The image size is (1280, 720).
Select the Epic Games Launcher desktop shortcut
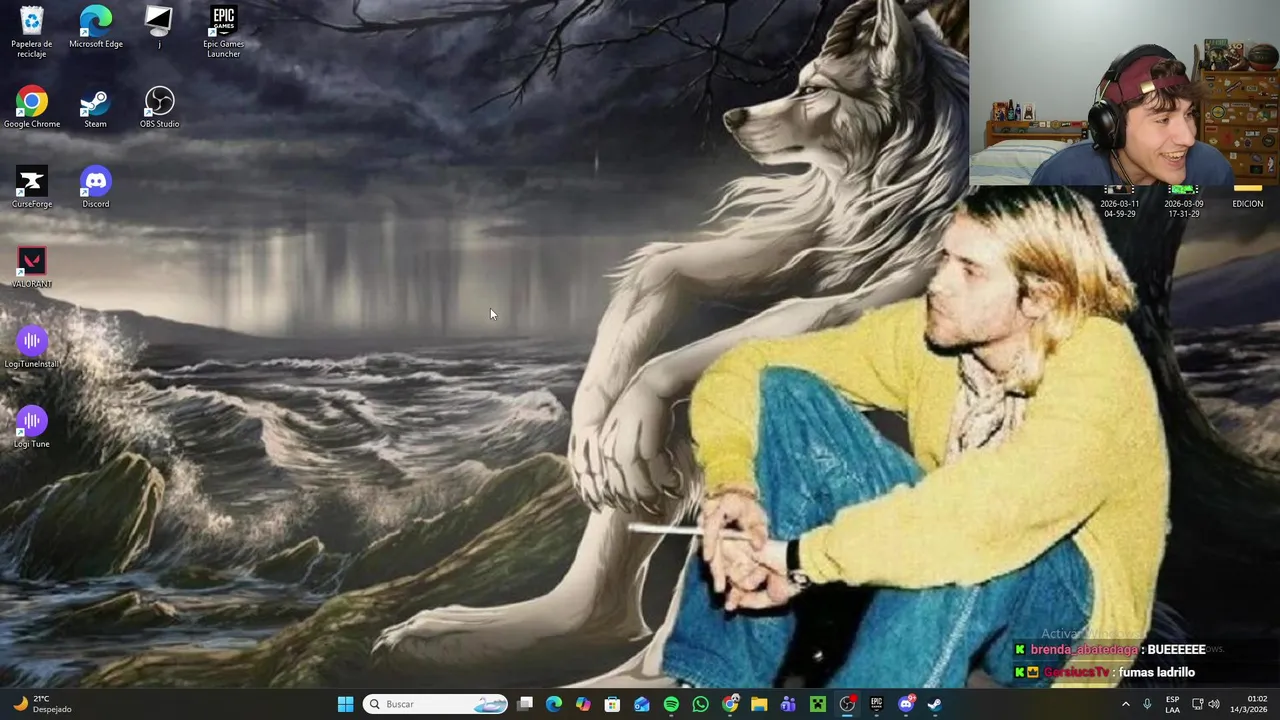pos(223,32)
